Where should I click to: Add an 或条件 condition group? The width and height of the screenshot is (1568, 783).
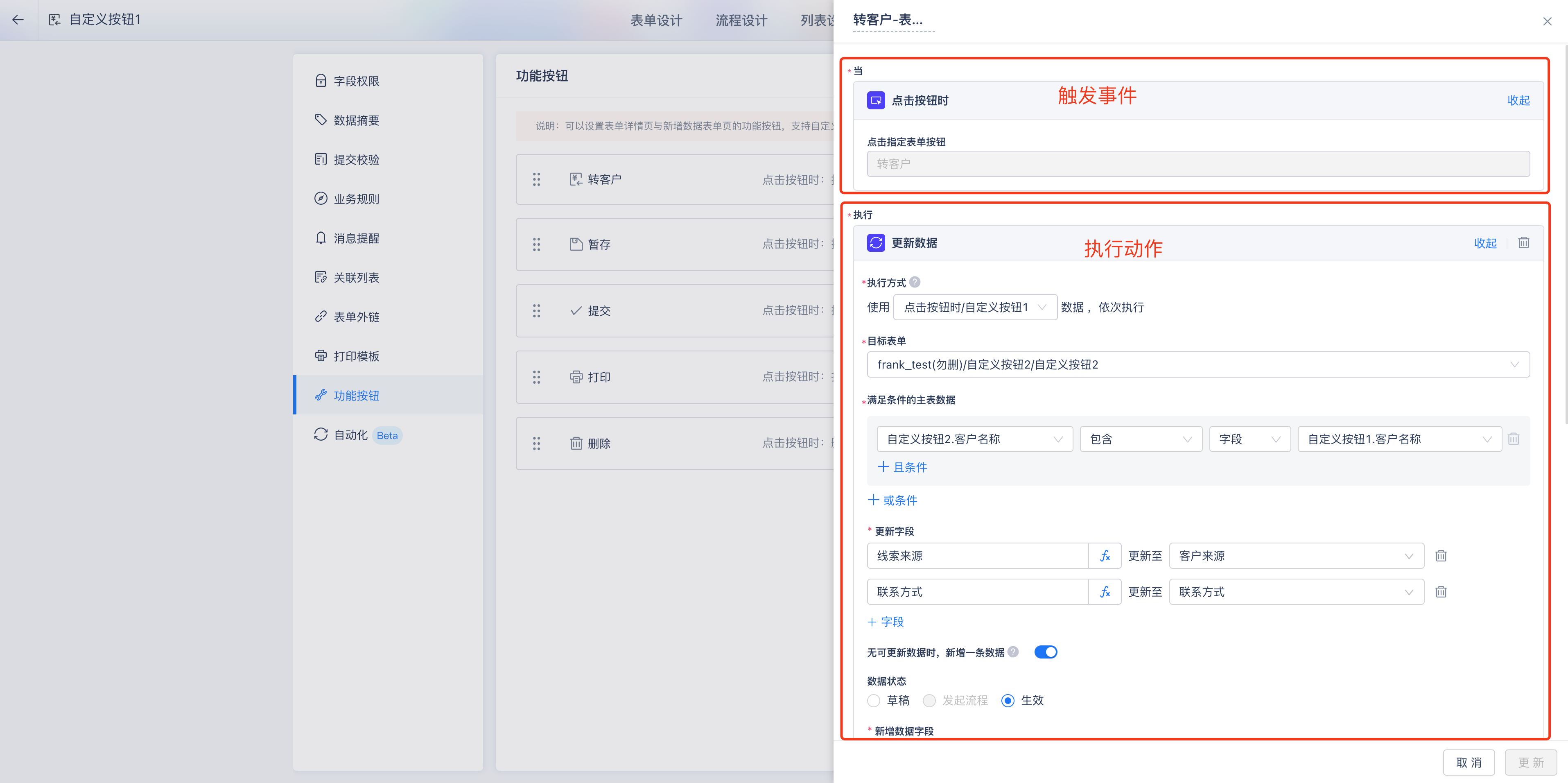892,500
